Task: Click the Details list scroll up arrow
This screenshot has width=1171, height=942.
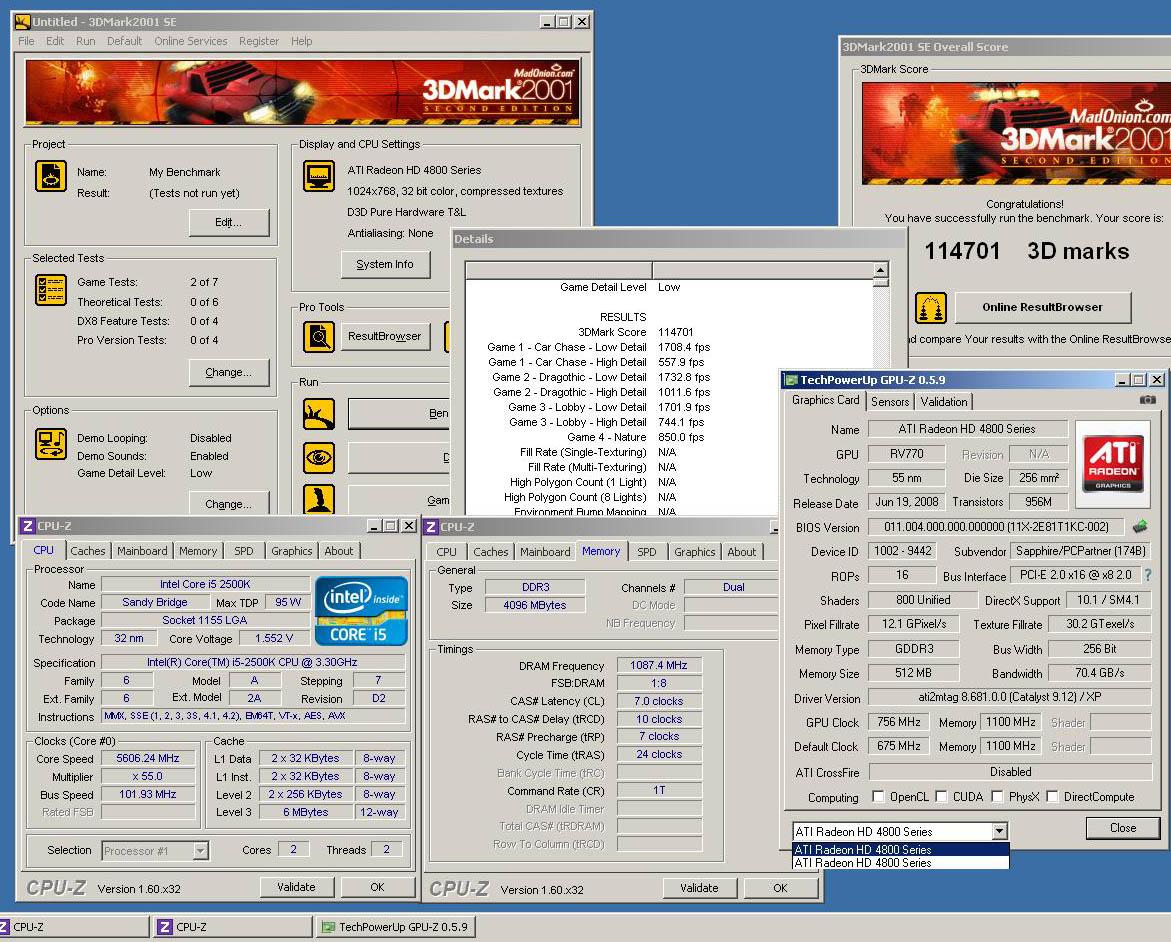Action: 880,270
